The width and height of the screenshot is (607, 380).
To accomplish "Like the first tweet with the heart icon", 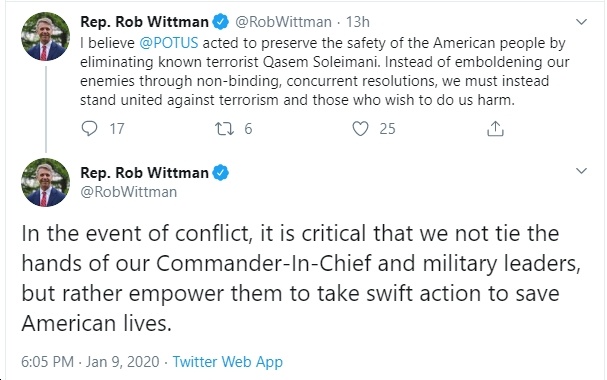I will (x=360, y=129).
